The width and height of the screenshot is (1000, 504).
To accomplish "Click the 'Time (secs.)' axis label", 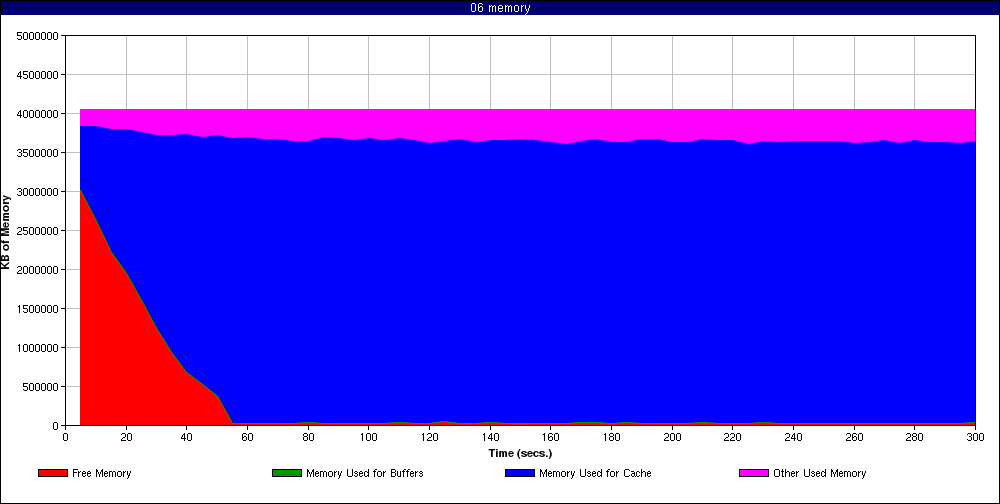I will 520,454.
